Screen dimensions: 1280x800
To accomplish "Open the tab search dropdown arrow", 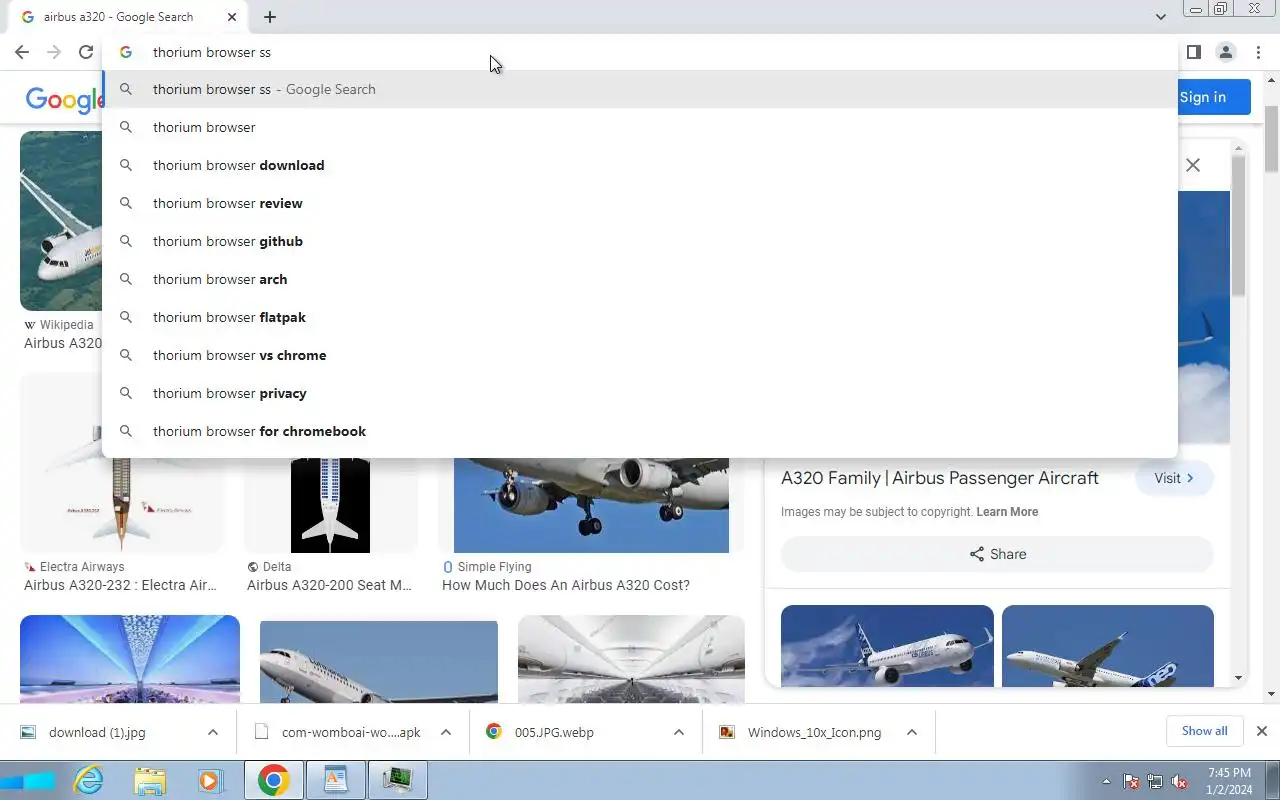I will (x=1160, y=17).
